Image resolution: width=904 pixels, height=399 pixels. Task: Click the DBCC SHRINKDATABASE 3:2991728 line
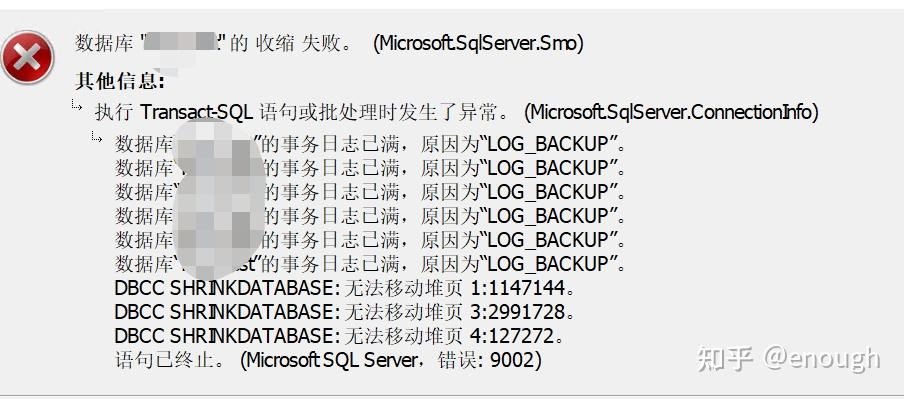coord(345,312)
